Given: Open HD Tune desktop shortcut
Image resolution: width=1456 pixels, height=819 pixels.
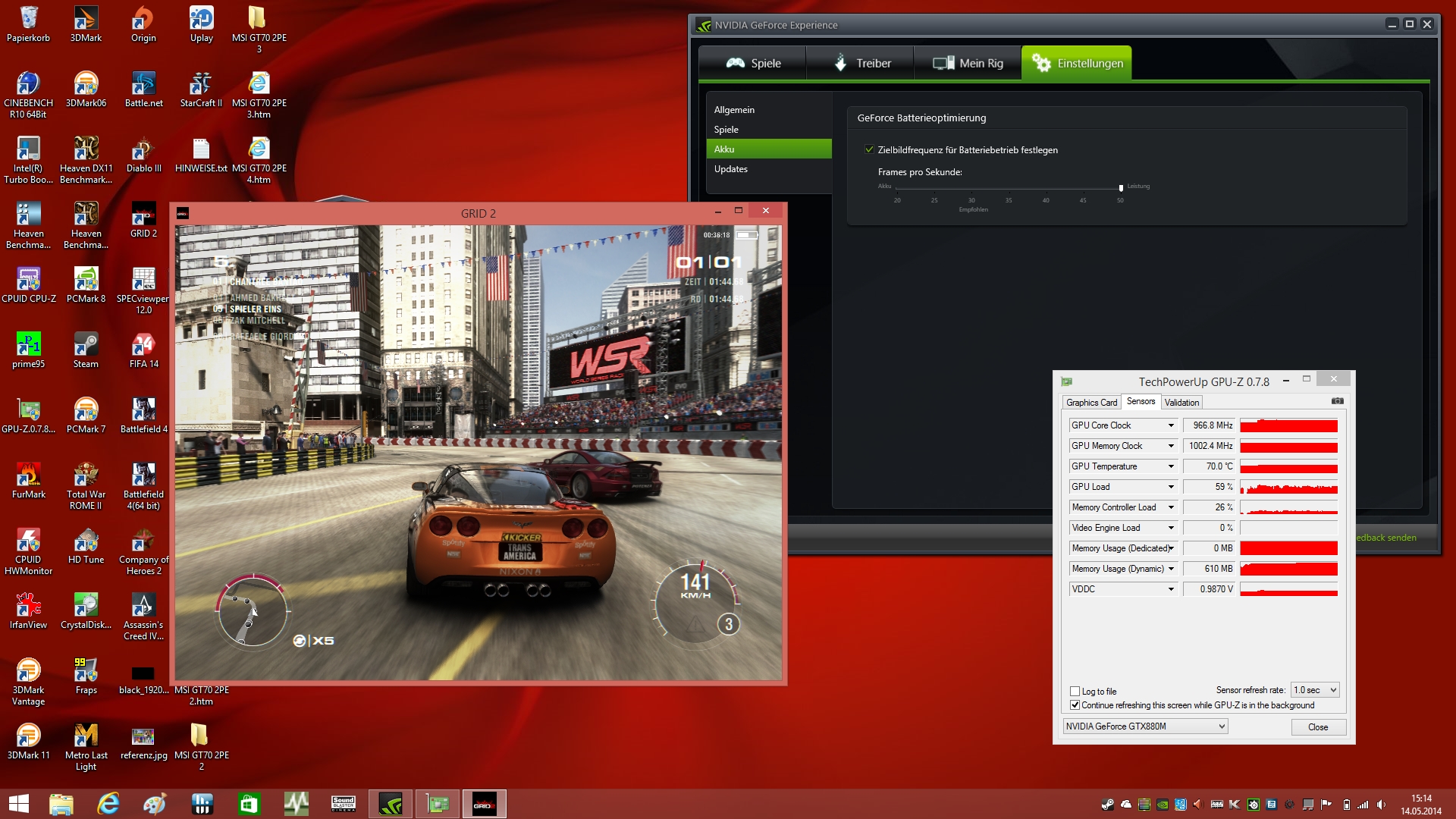Looking at the screenshot, I should click(x=86, y=545).
